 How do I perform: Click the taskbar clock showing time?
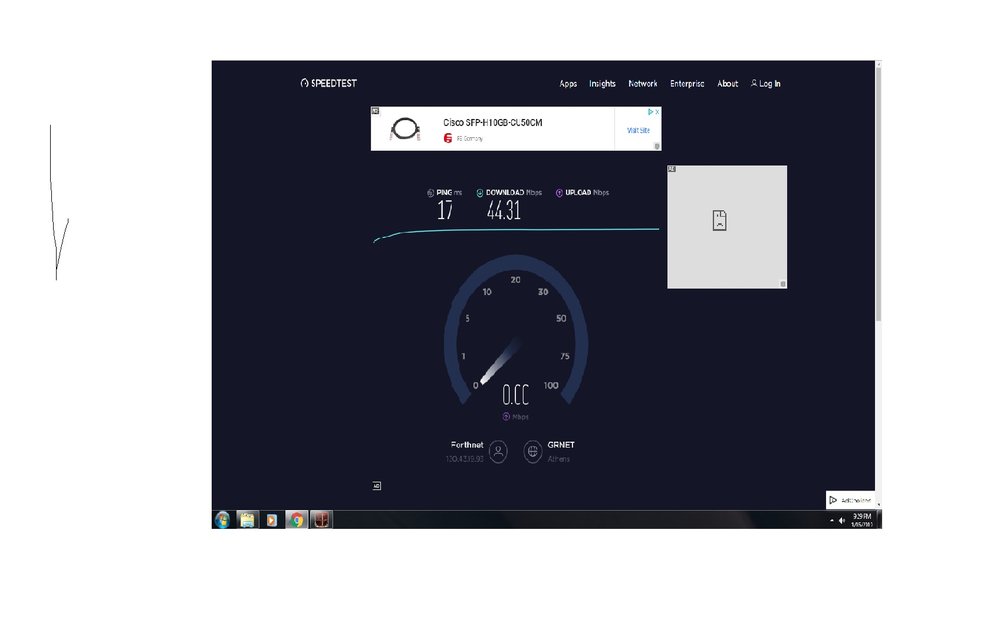(862, 520)
